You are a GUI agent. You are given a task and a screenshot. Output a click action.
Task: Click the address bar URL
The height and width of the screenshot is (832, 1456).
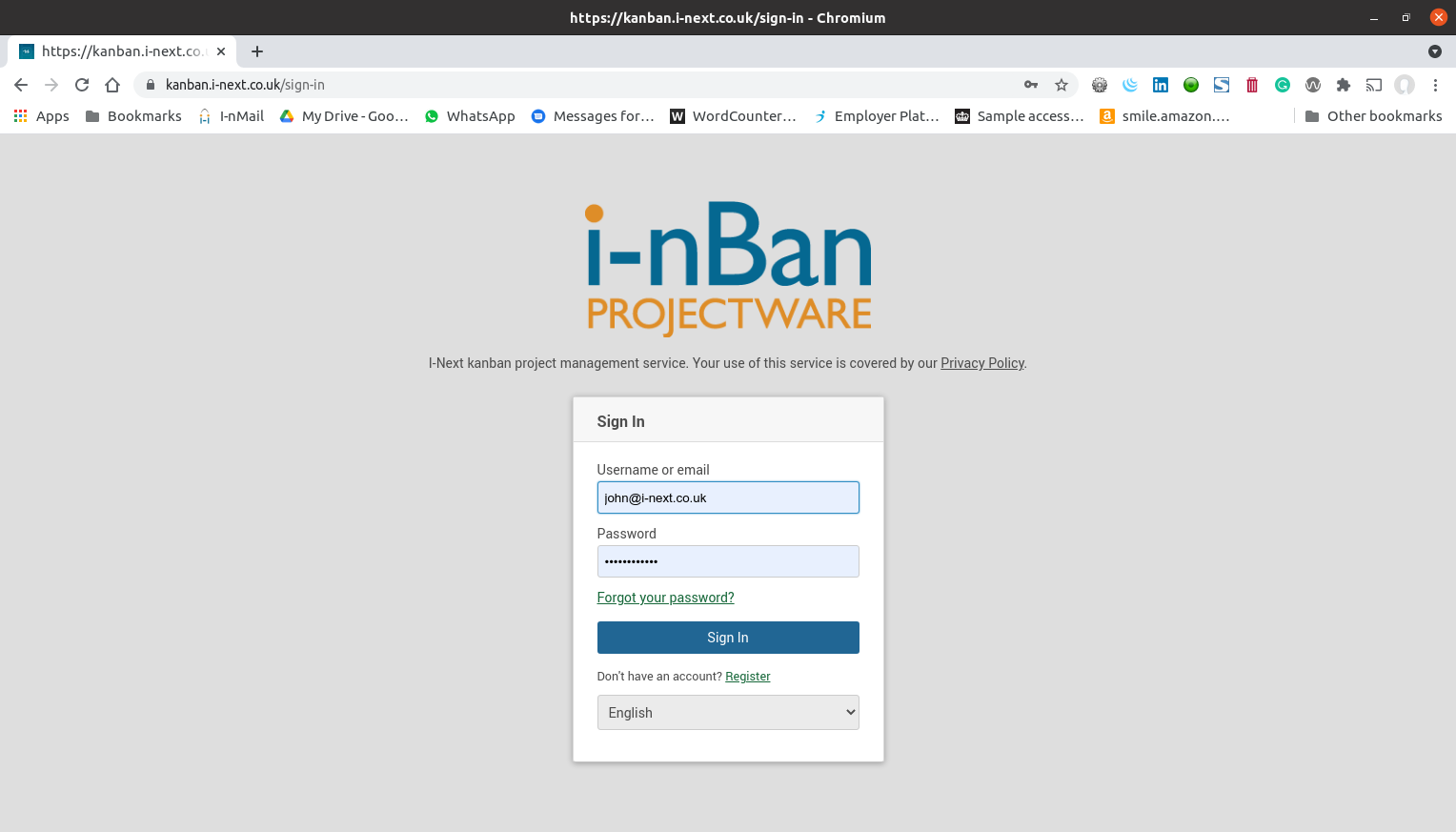245,85
